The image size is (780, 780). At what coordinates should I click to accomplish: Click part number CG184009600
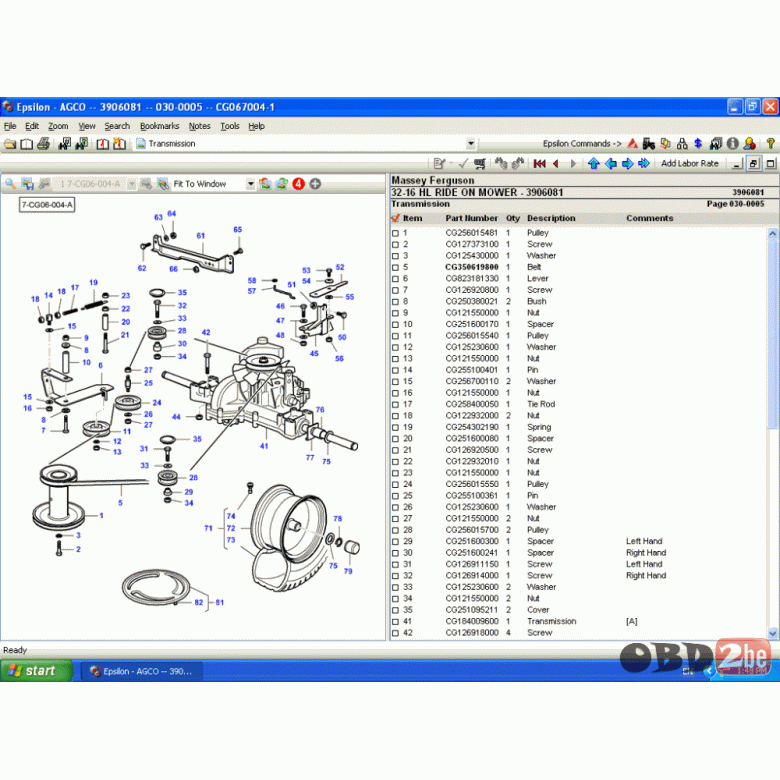tap(472, 622)
